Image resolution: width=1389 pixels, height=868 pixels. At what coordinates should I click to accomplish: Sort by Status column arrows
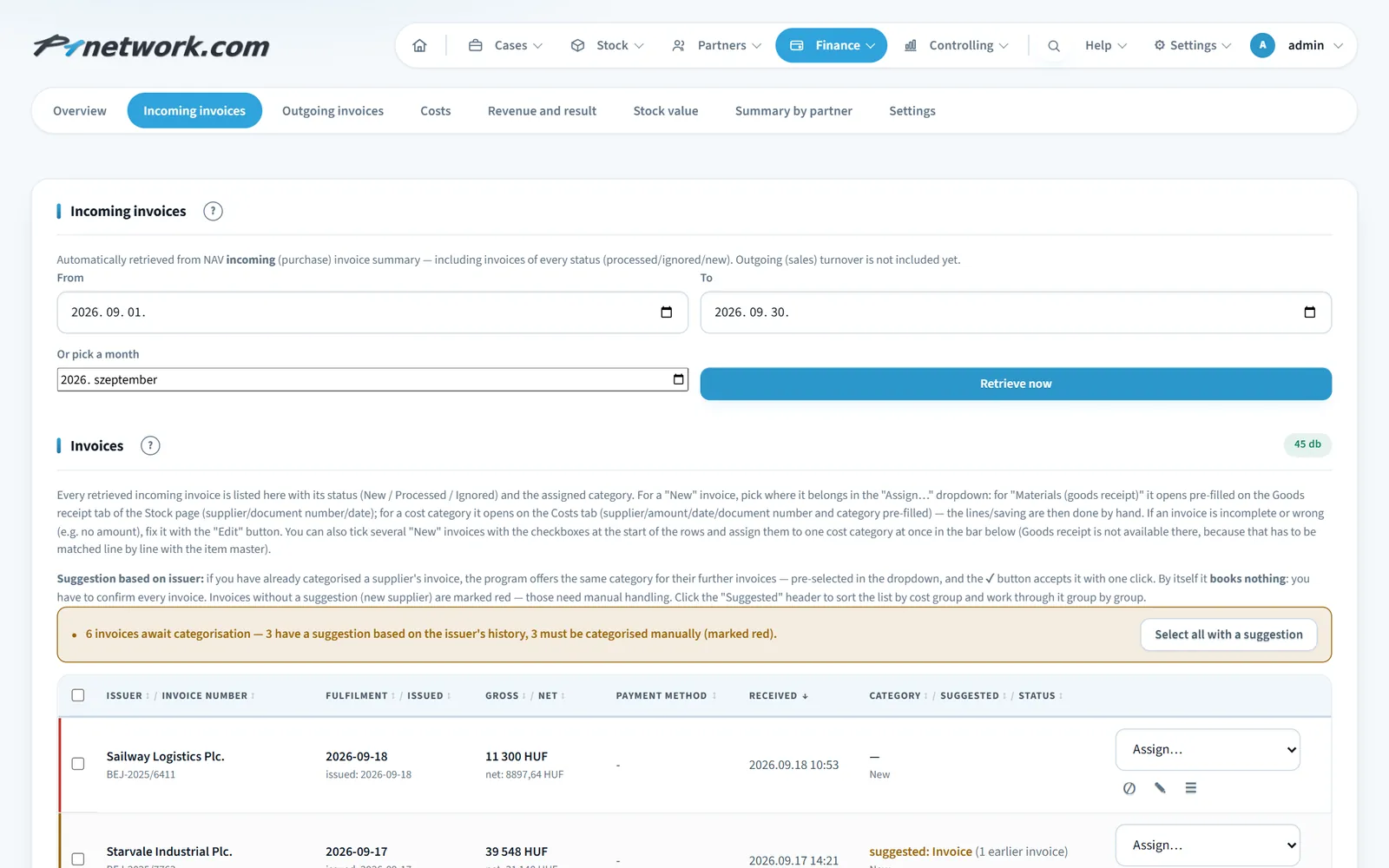[x=1061, y=696]
